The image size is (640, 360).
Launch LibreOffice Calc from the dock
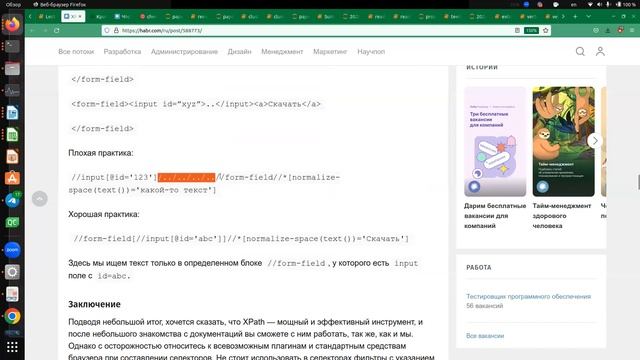(x=12, y=134)
